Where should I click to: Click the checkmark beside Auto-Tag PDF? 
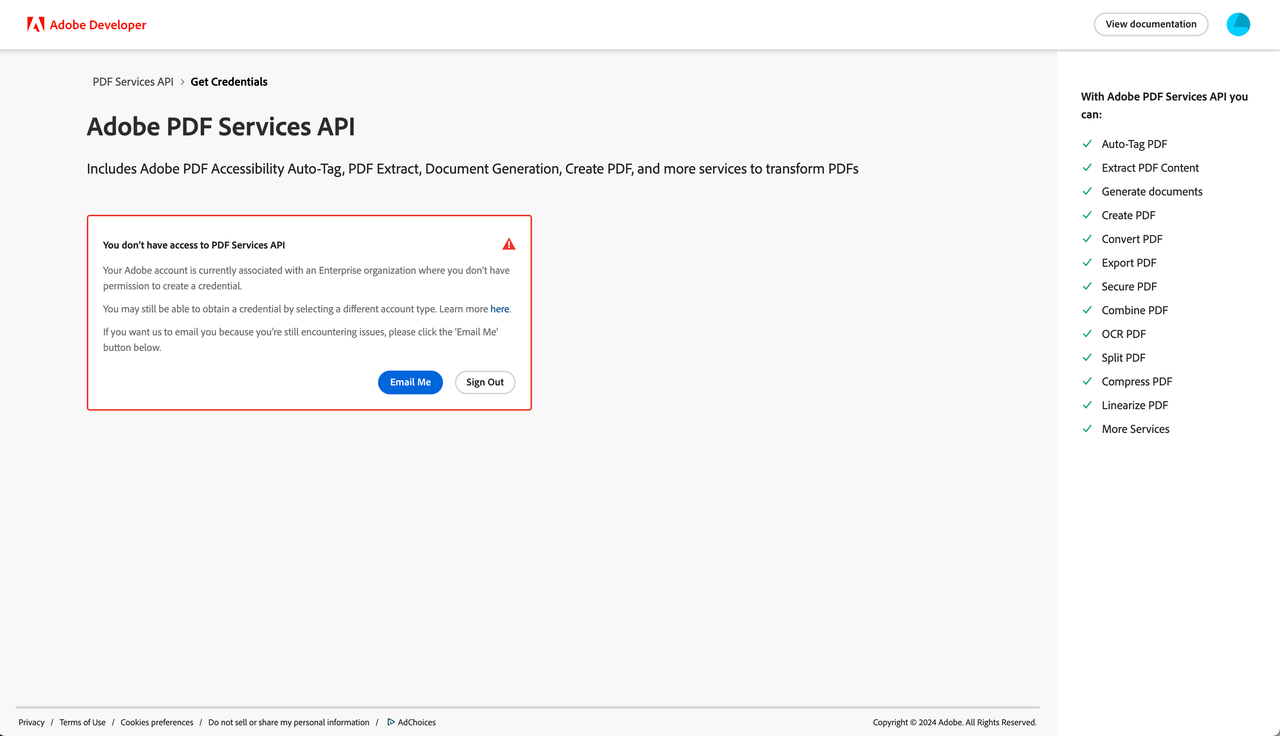click(1087, 143)
